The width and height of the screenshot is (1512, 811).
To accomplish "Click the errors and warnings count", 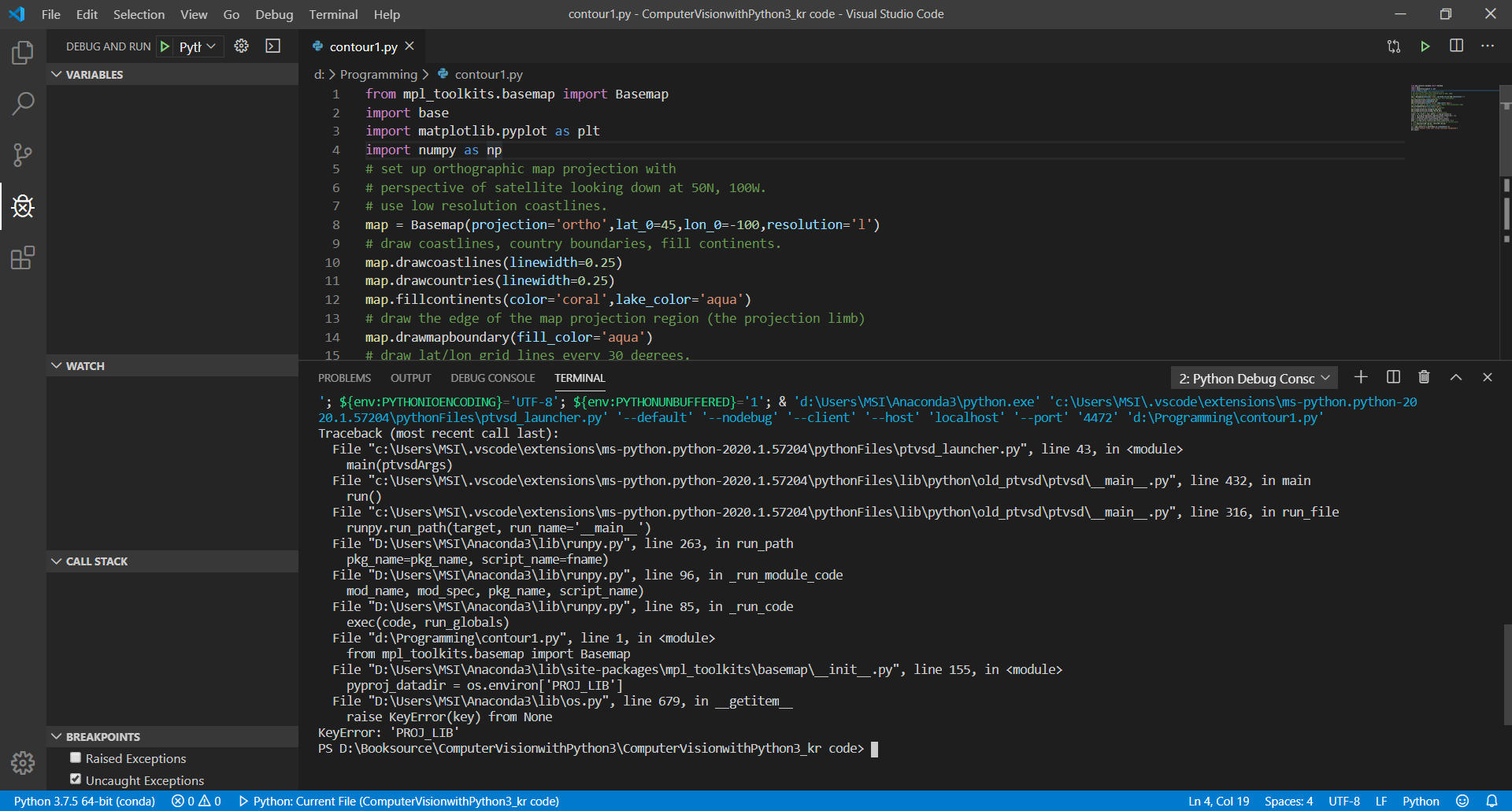I will (196, 801).
